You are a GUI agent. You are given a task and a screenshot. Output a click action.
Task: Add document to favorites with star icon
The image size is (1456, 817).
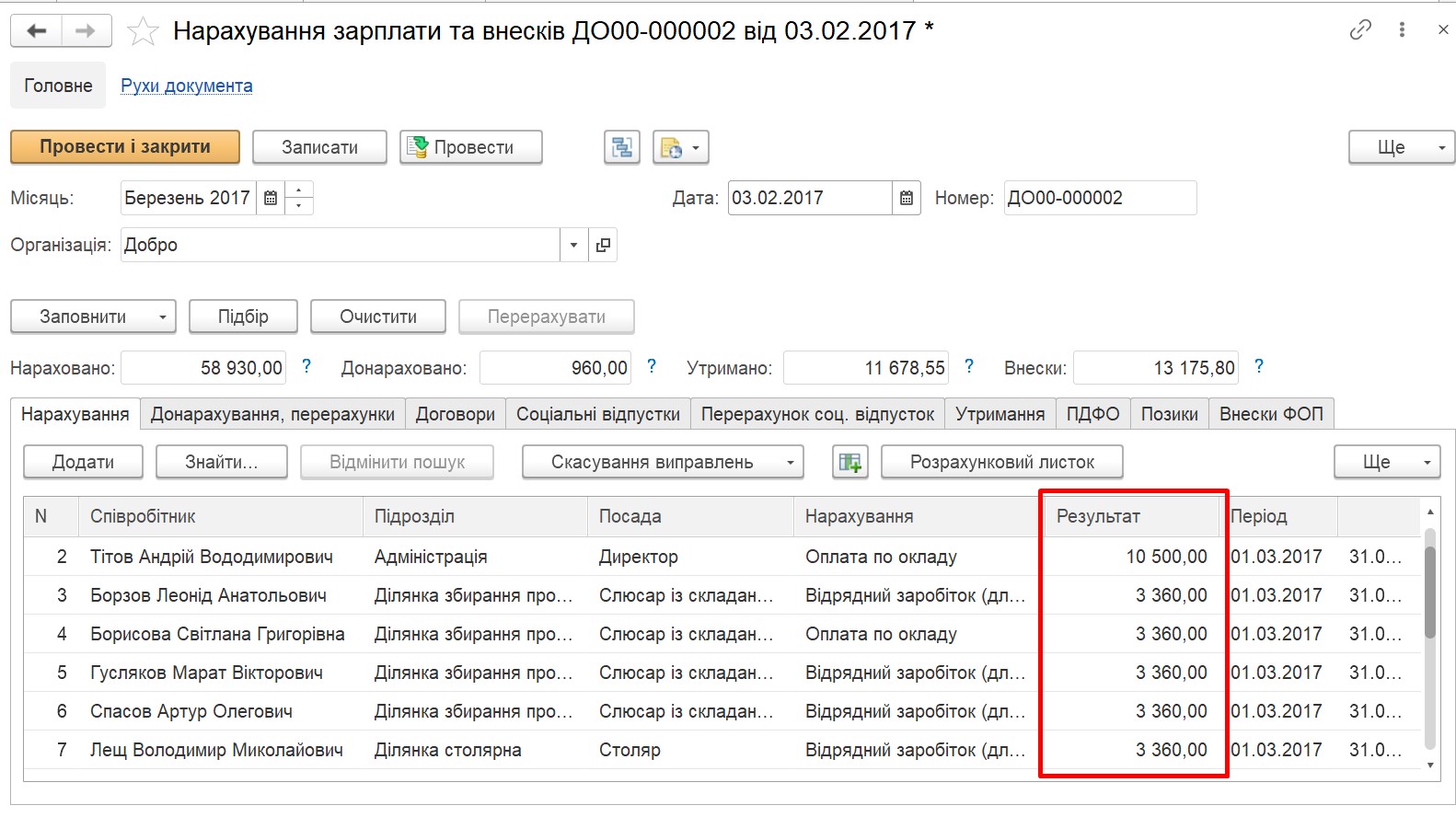tap(143, 31)
